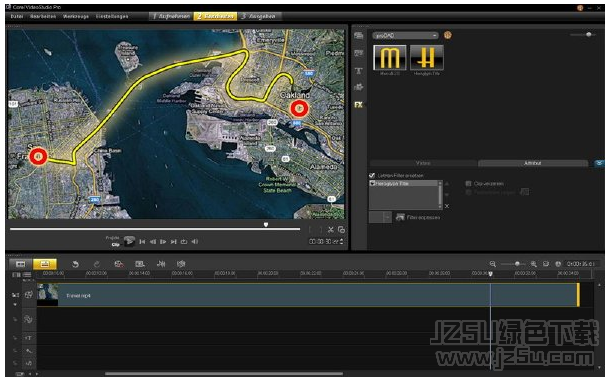The height and width of the screenshot is (384, 612).
Task: Open the Graphics library panel icon
Action: pyautogui.click(x=358, y=87)
